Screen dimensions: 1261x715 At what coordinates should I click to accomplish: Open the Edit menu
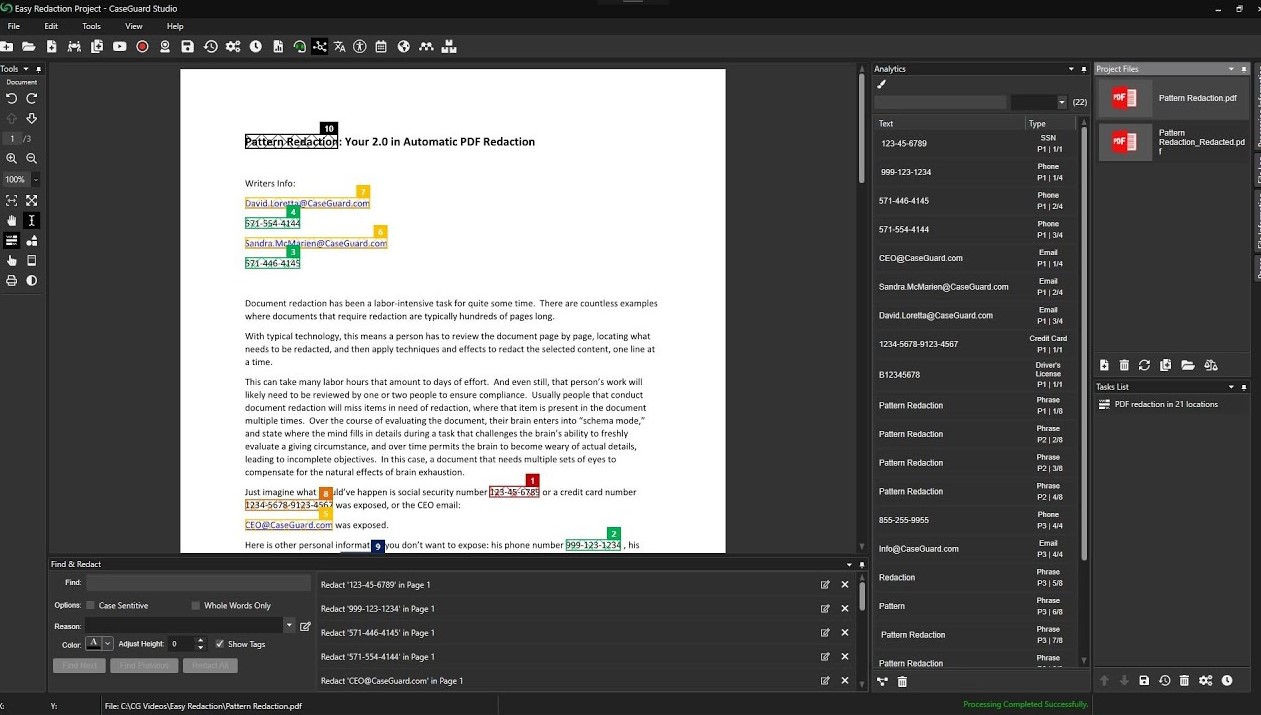click(x=51, y=26)
